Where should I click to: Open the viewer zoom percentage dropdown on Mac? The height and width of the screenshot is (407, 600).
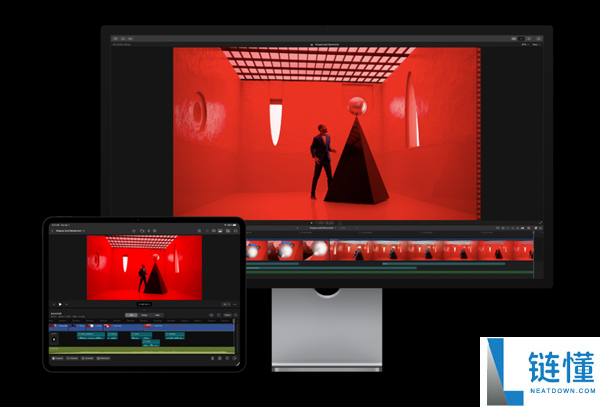coord(522,44)
